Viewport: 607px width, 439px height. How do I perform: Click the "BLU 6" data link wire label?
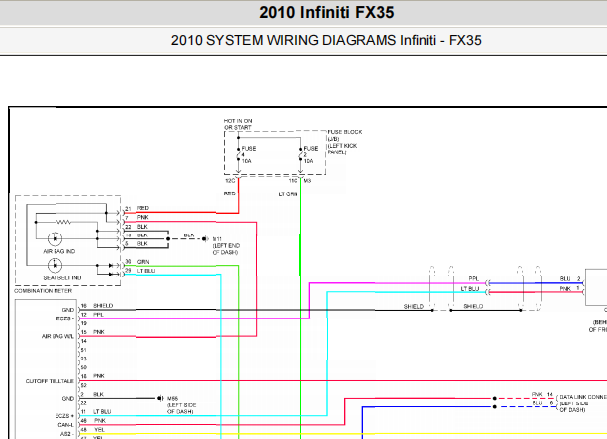tap(543, 403)
